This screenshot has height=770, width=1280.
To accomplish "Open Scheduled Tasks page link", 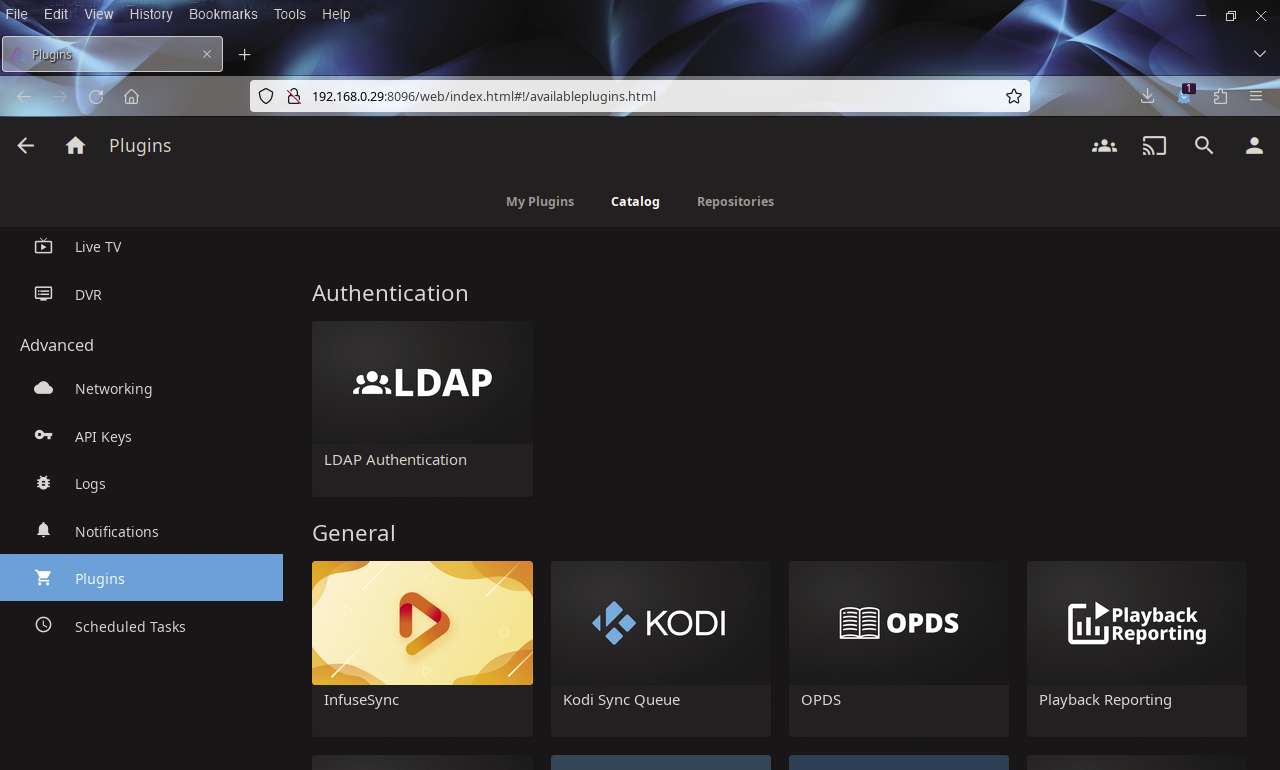I will point(141,626).
